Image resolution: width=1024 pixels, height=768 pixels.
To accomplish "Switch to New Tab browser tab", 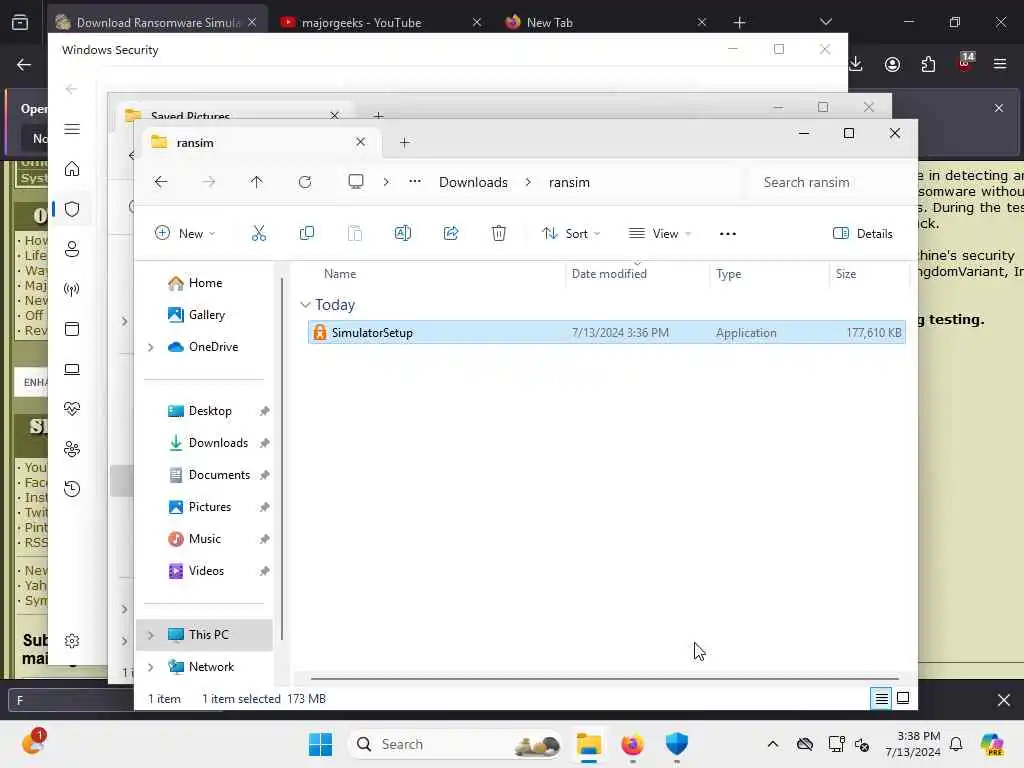I will 606,22.
